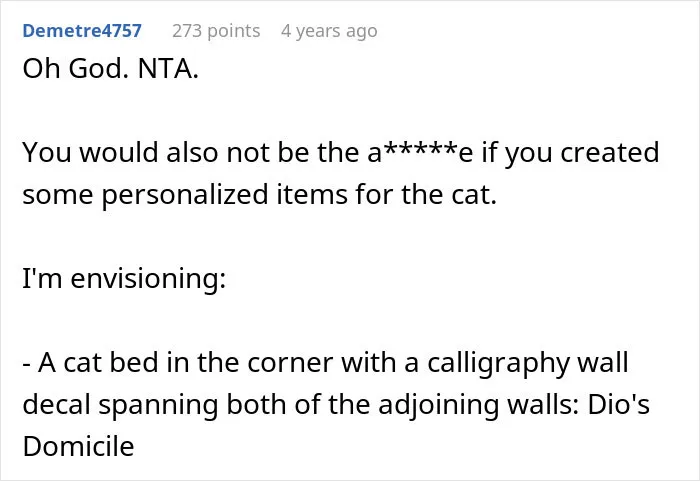Open the Demetre4757 user profile link

[82, 31]
